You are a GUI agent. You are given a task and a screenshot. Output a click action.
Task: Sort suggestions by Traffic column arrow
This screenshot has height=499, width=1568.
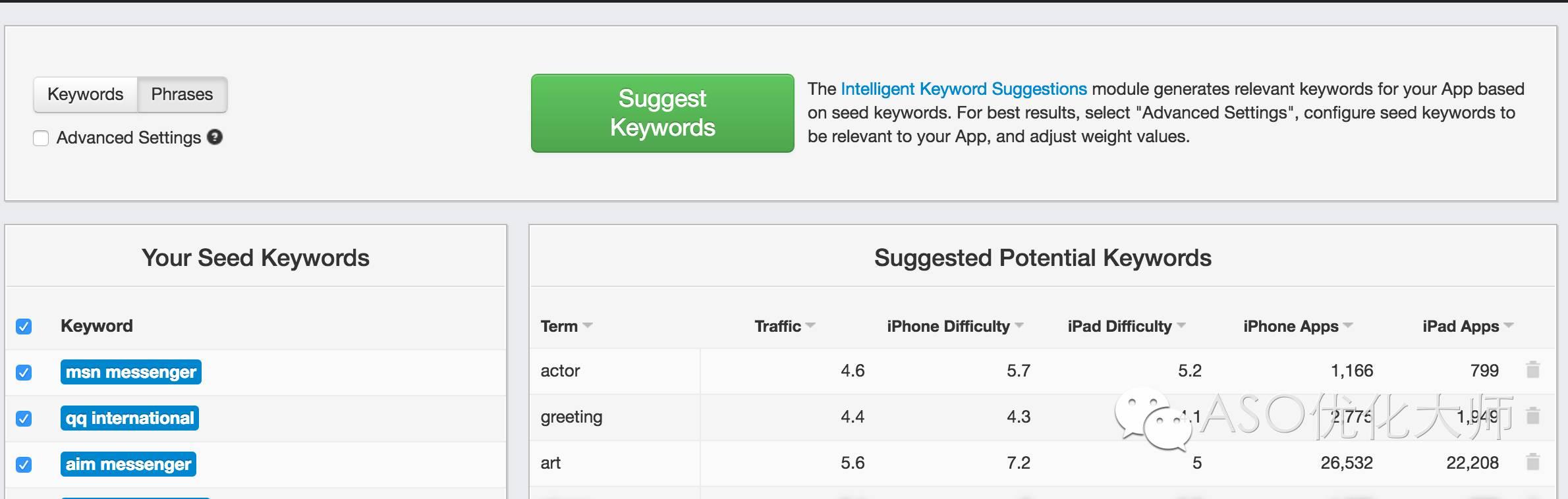pyautogui.click(x=810, y=325)
